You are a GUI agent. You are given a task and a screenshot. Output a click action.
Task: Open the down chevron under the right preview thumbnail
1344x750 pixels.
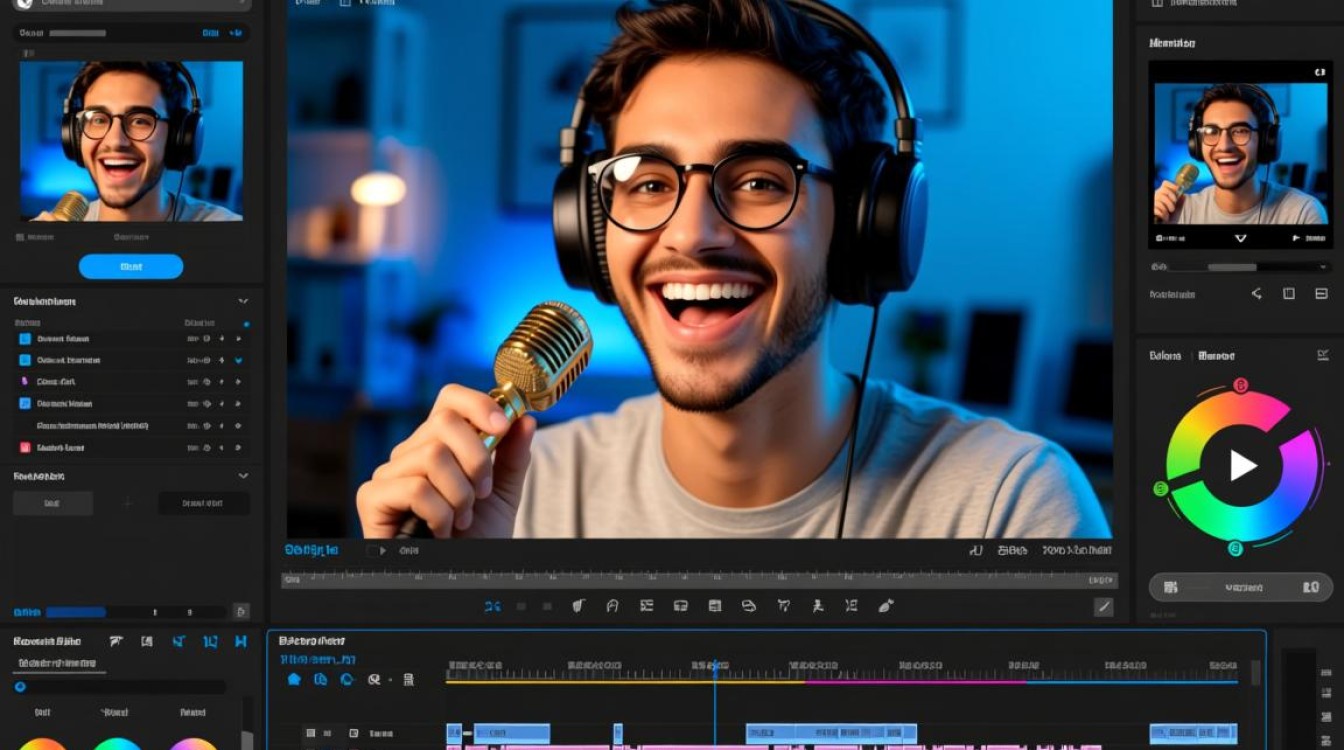[x=1241, y=239]
